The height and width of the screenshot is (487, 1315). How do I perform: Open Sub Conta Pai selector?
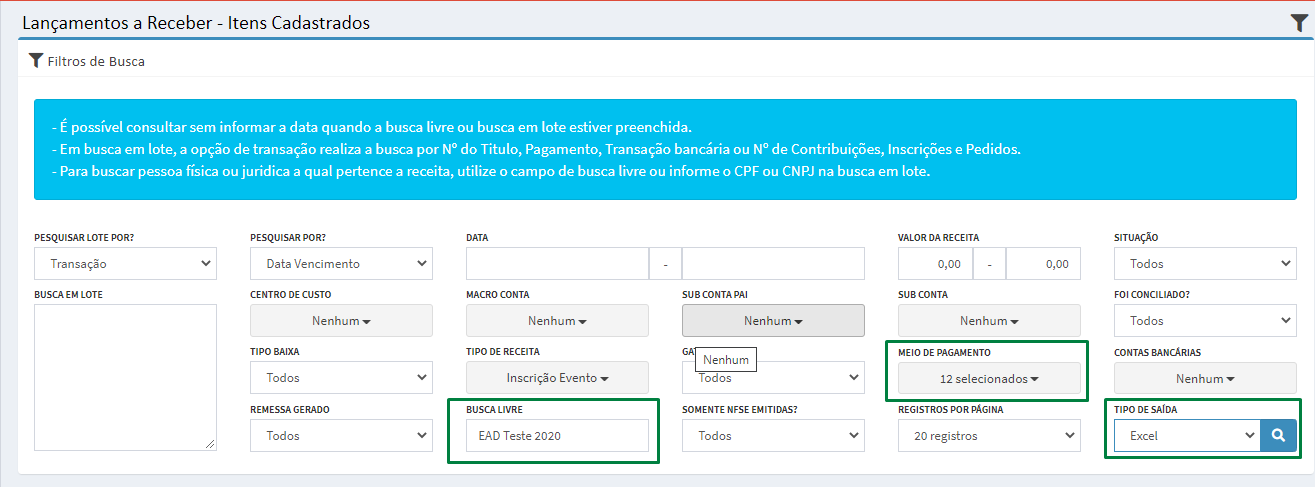(773, 321)
